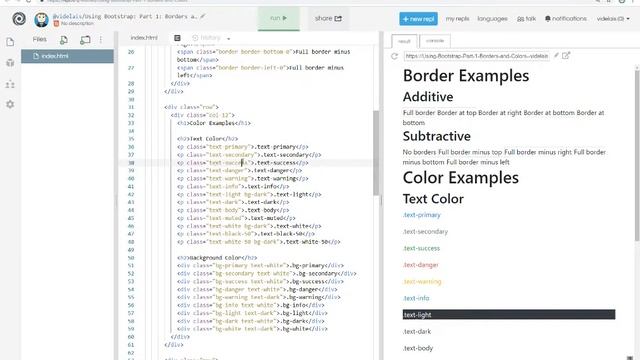
Task: Edit the repl title with pencil icon
Action: [203, 16]
